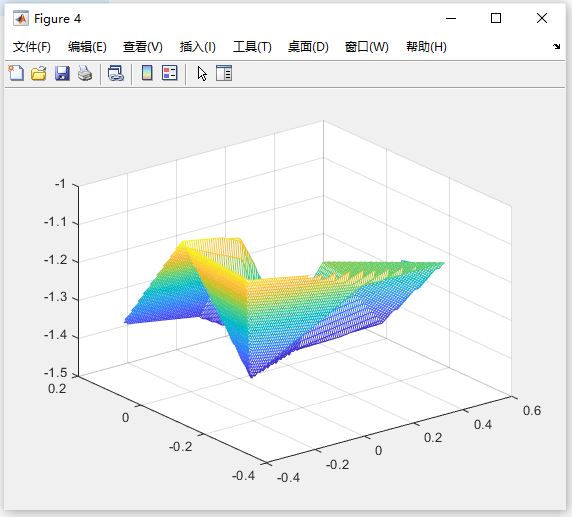
Task: Print the figure with the printer icon
Action: [x=85, y=73]
